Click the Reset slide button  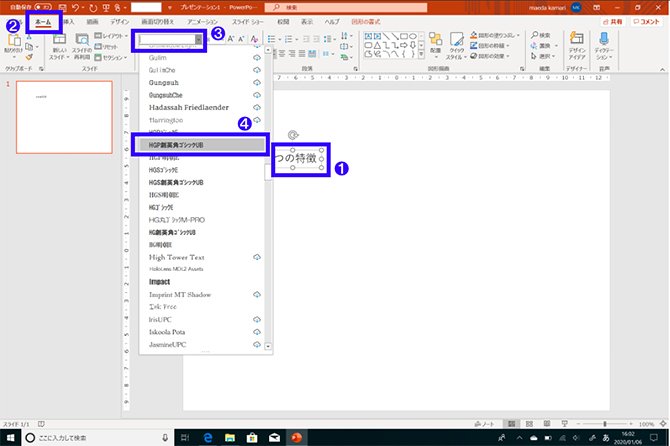click(x=106, y=47)
